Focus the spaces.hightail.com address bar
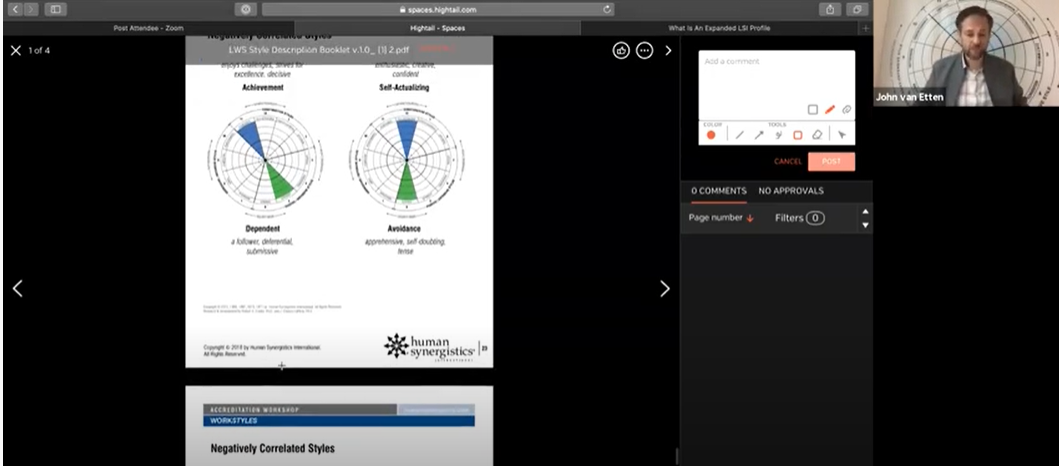 [438, 9]
